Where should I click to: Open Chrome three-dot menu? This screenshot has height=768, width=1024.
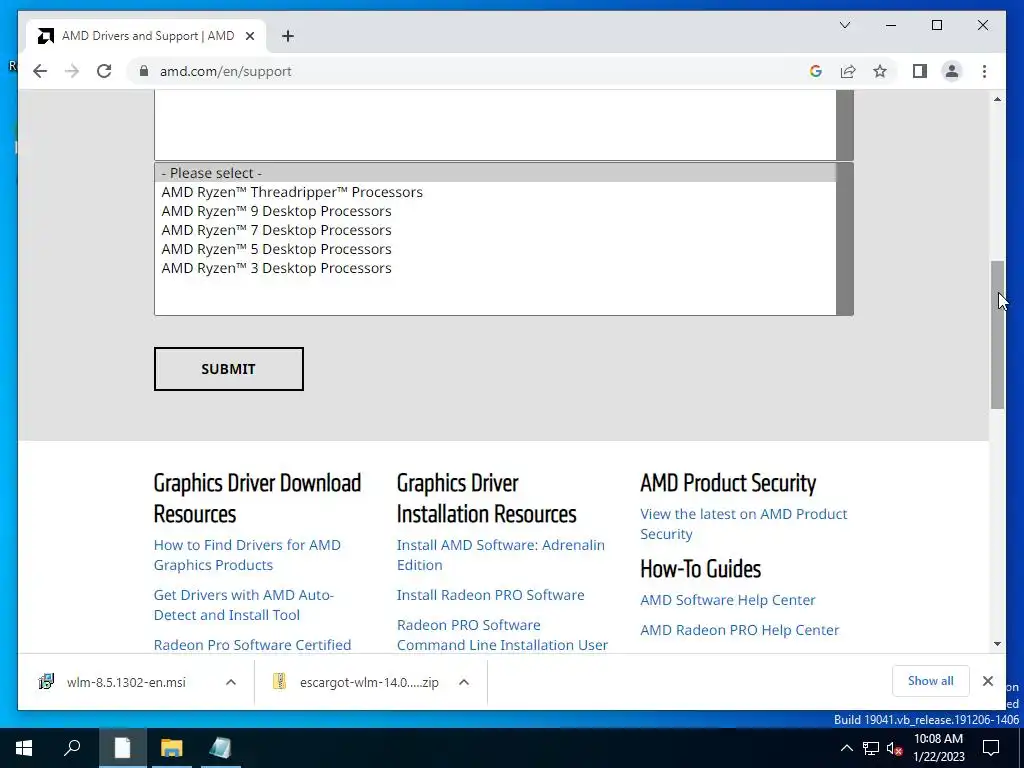click(984, 71)
